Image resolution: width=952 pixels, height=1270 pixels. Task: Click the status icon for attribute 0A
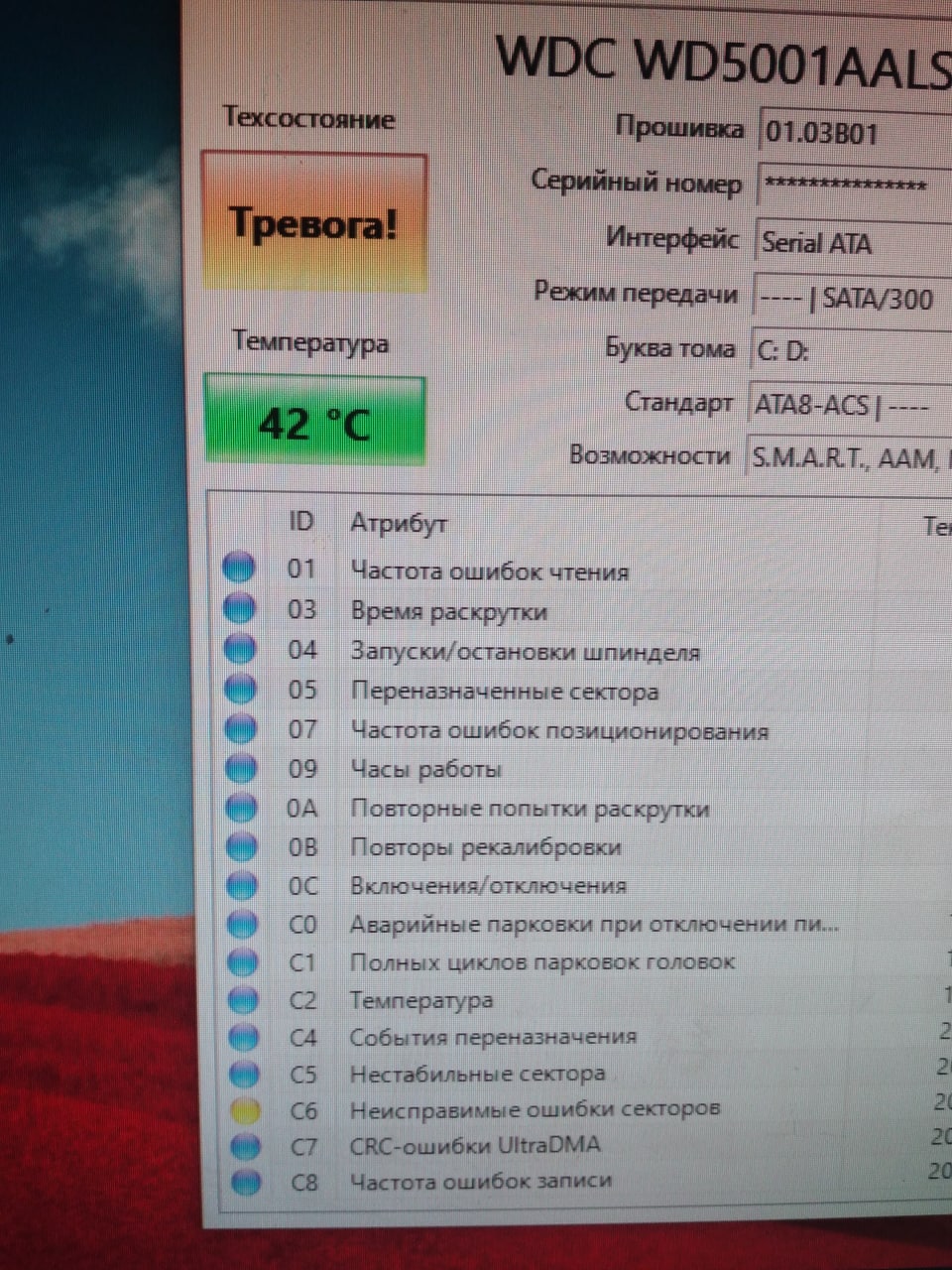(x=241, y=808)
